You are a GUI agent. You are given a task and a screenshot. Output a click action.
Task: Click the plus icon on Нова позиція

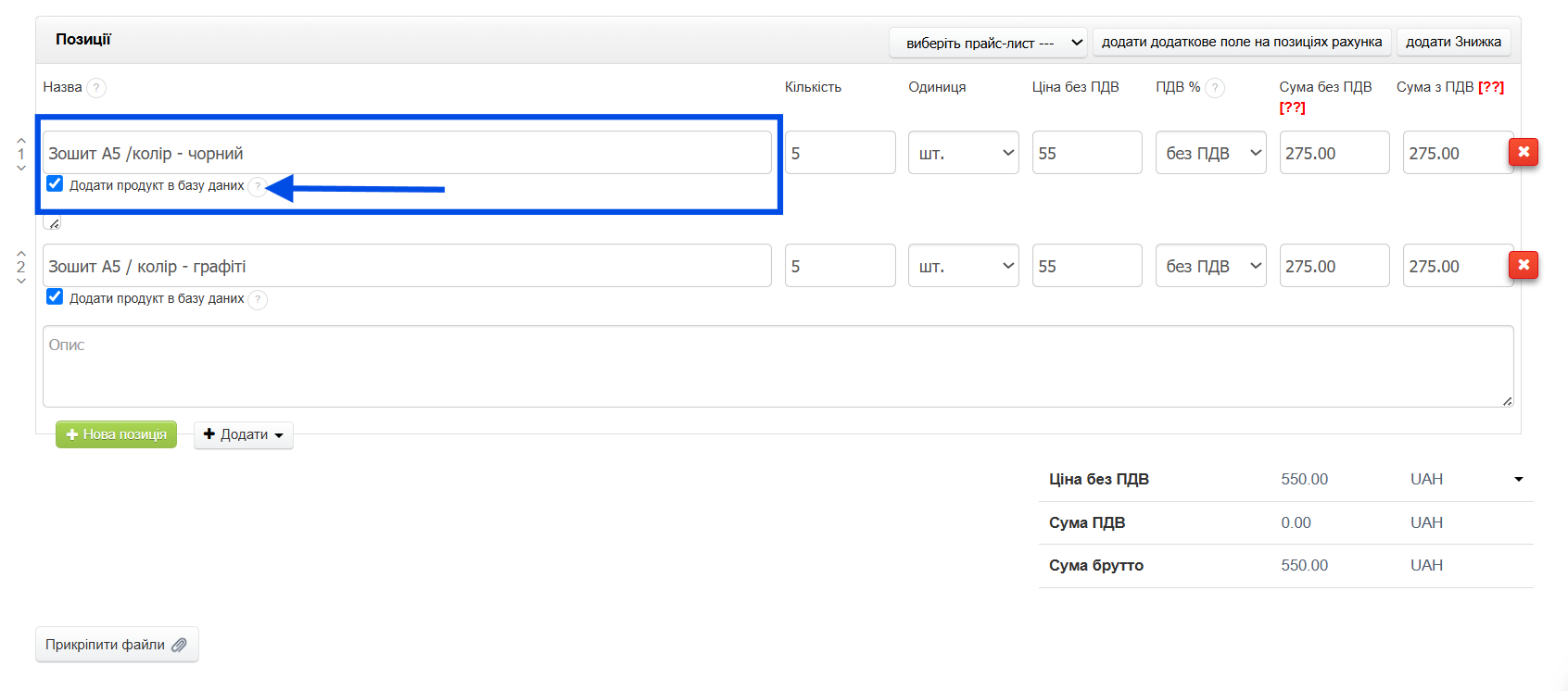tap(72, 434)
